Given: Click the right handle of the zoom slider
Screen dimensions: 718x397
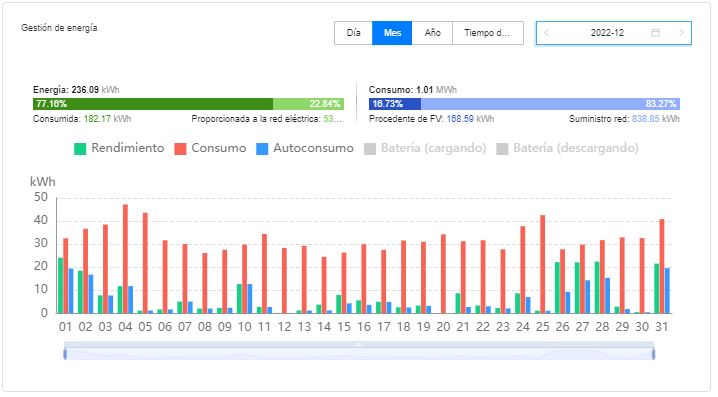Looking at the screenshot, I should pyautogui.click(x=653, y=353).
